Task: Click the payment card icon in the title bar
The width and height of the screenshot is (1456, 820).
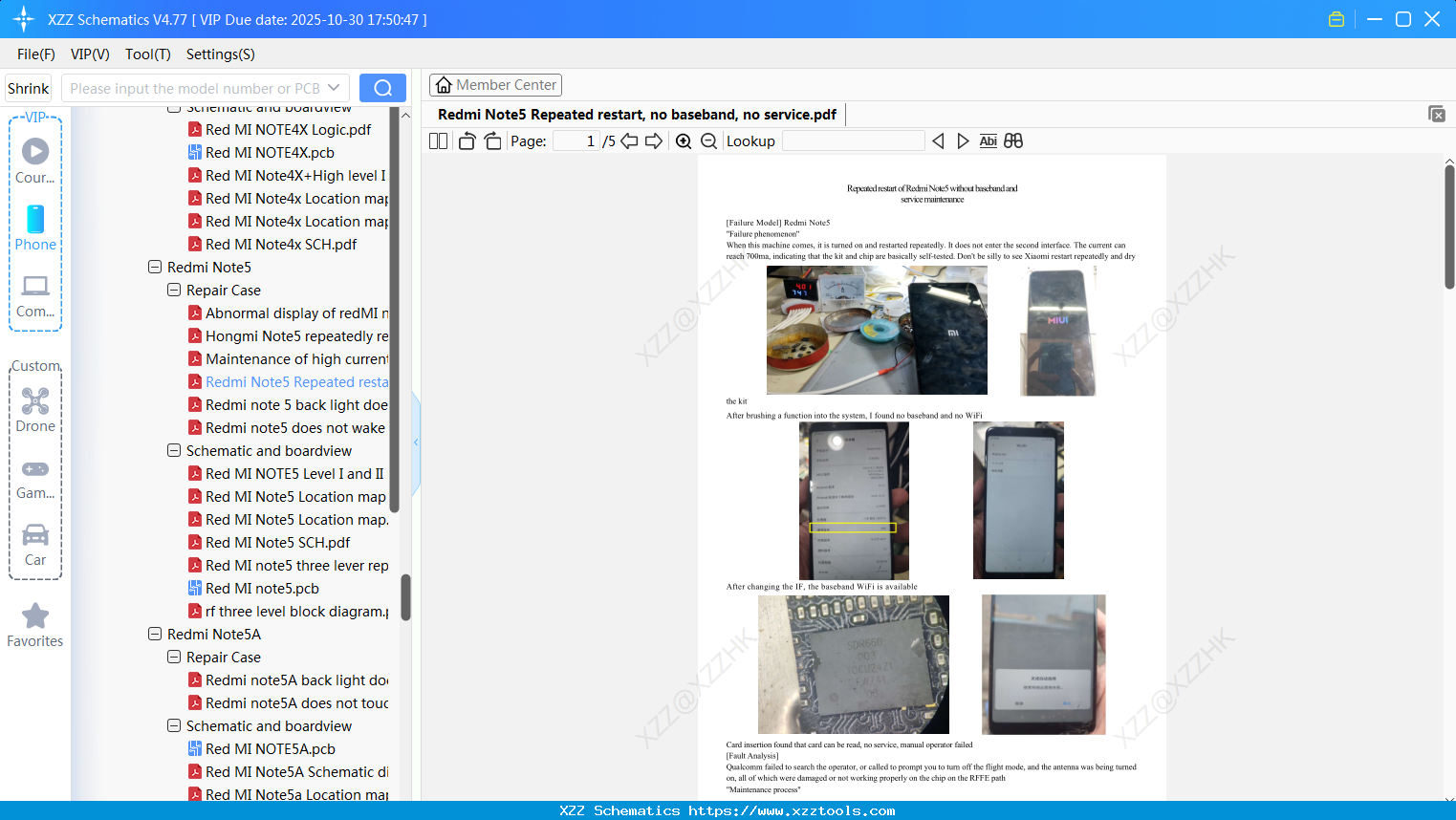Action: point(1336,18)
